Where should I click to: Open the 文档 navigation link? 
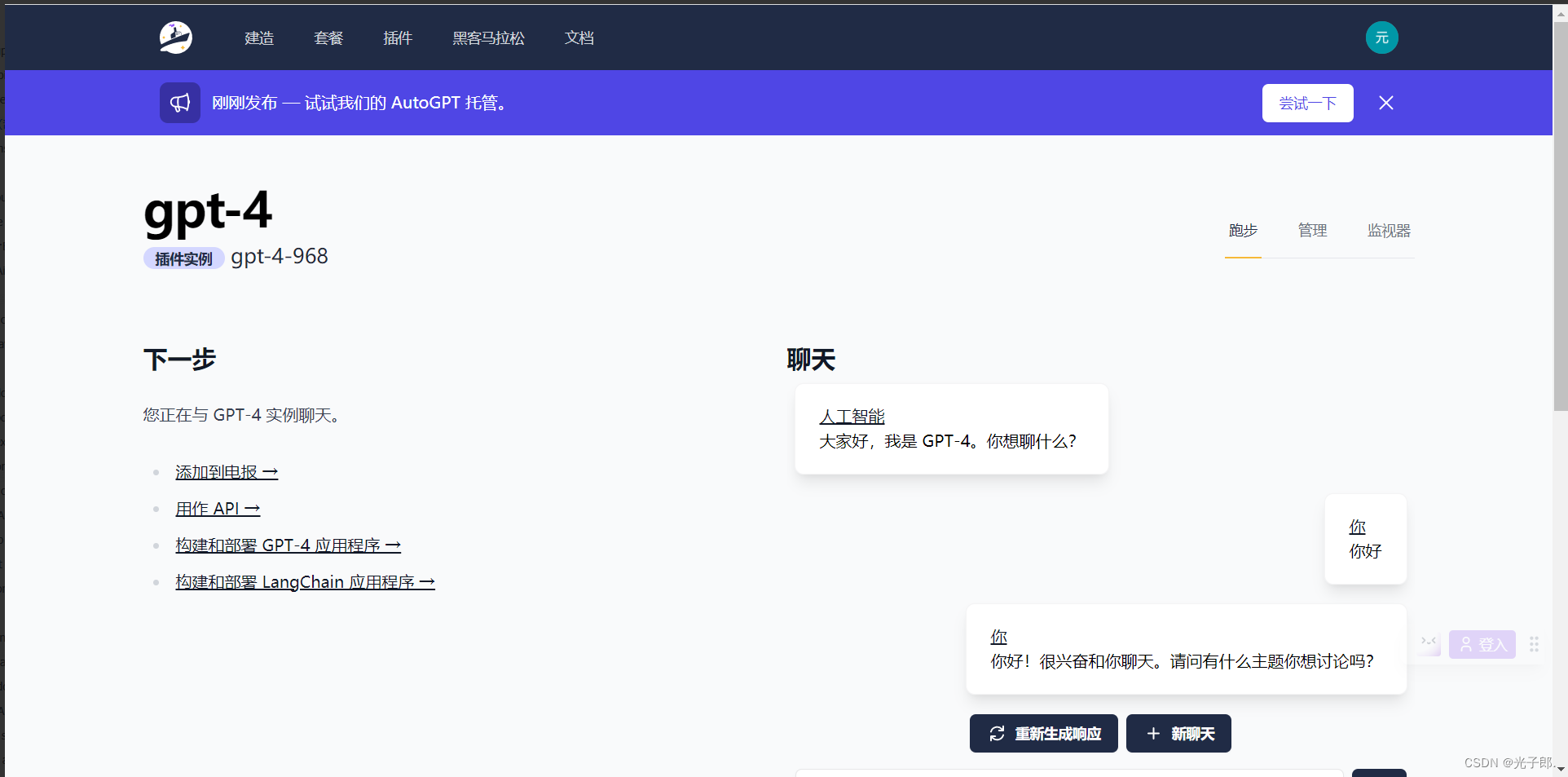579,38
